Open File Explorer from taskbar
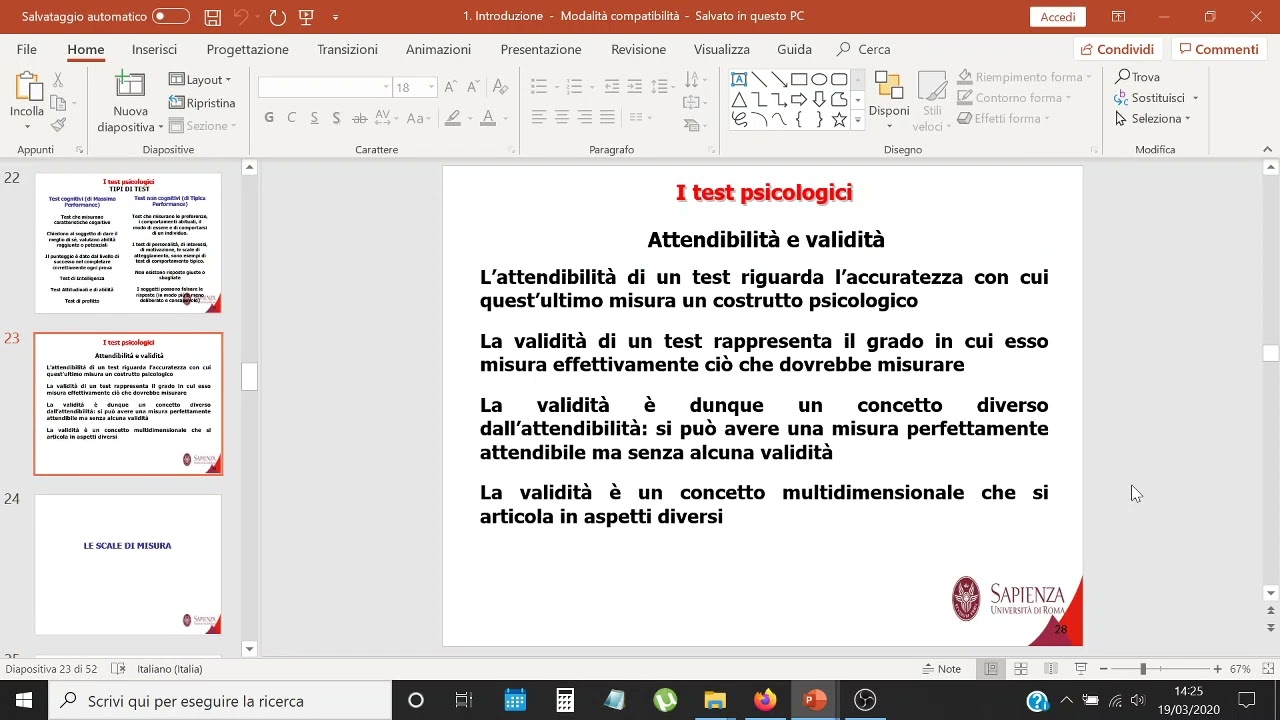 pos(715,700)
